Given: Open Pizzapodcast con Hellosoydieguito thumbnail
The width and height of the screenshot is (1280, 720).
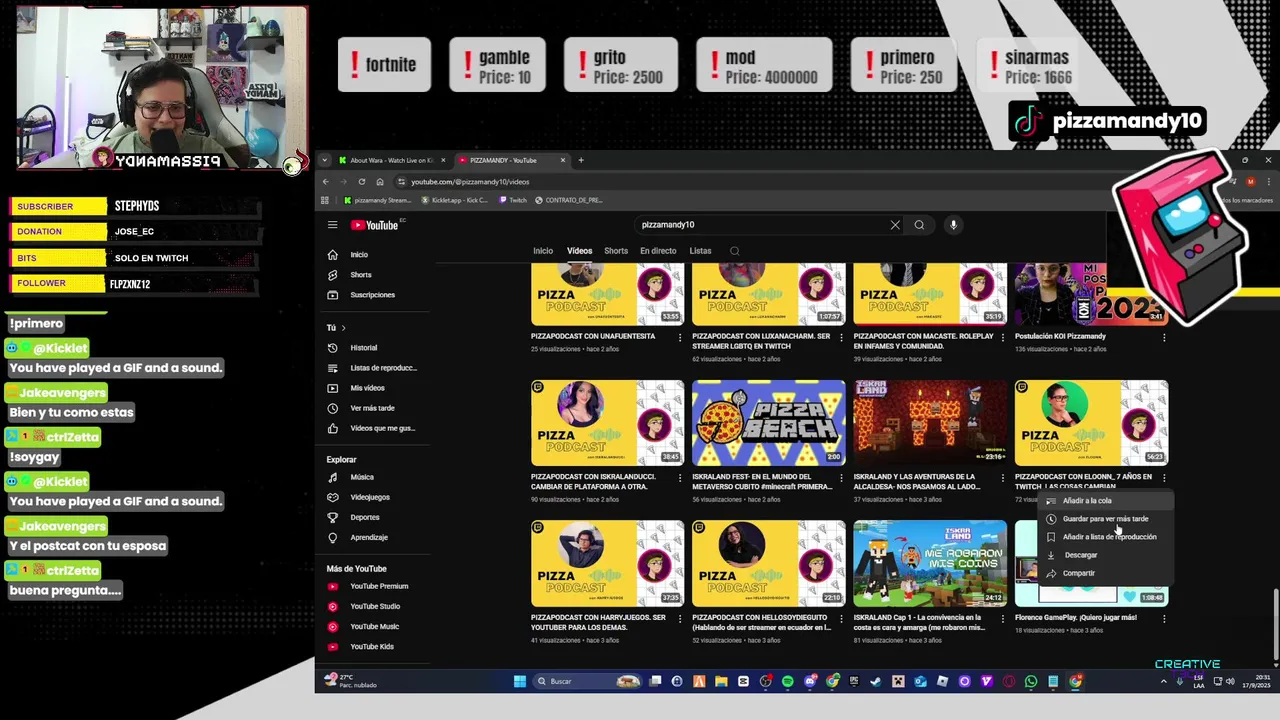Looking at the screenshot, I should click(x=768, y=563).
